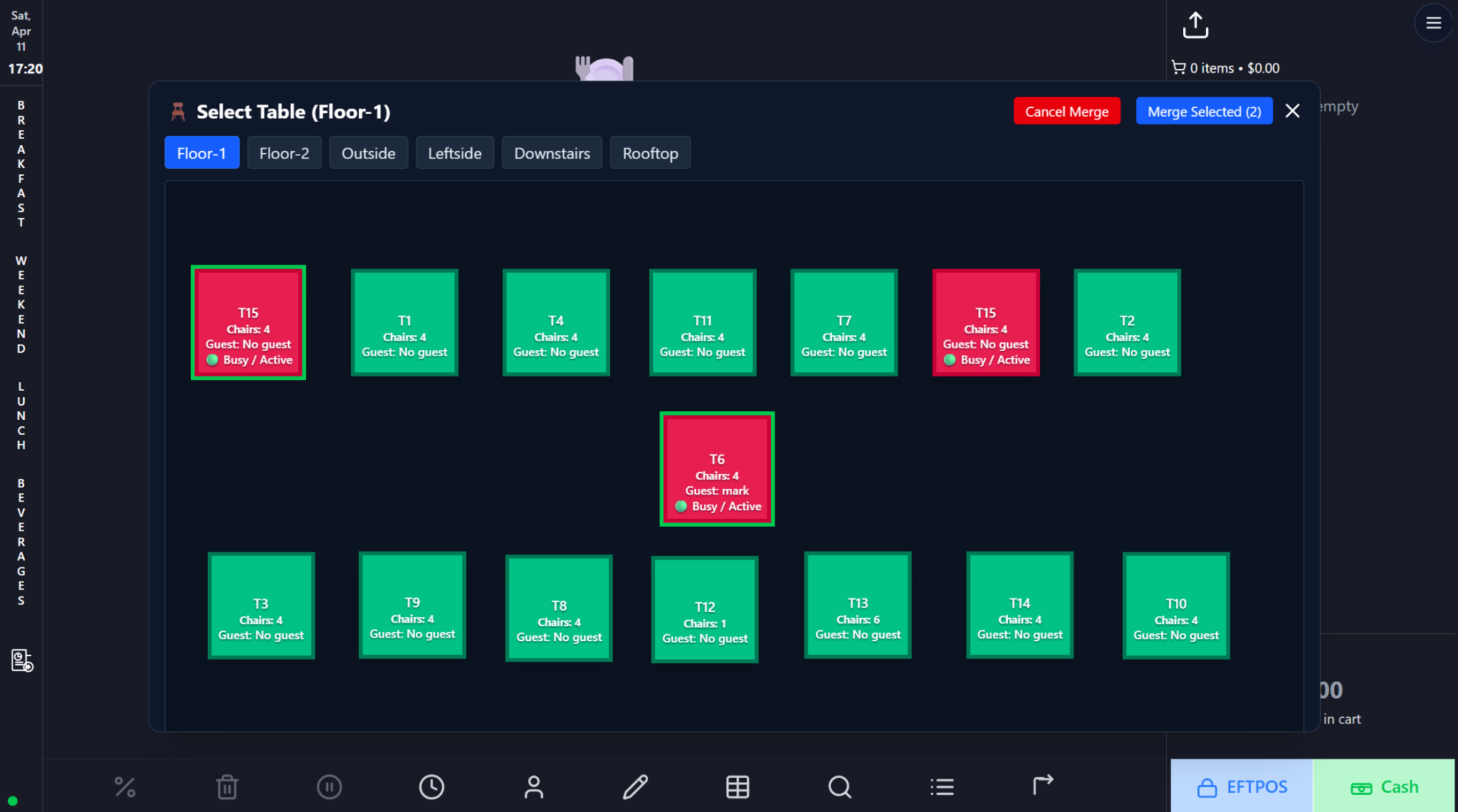1458x812 pixels.
Task: Click the upload share icon
Action: pyautogui.click(x=1195, y=25)
